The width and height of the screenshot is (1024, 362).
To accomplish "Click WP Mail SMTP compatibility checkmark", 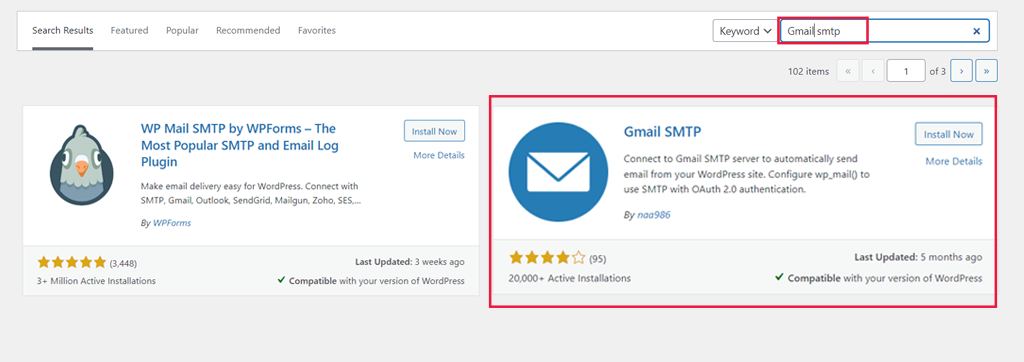I will coord(281,280).
